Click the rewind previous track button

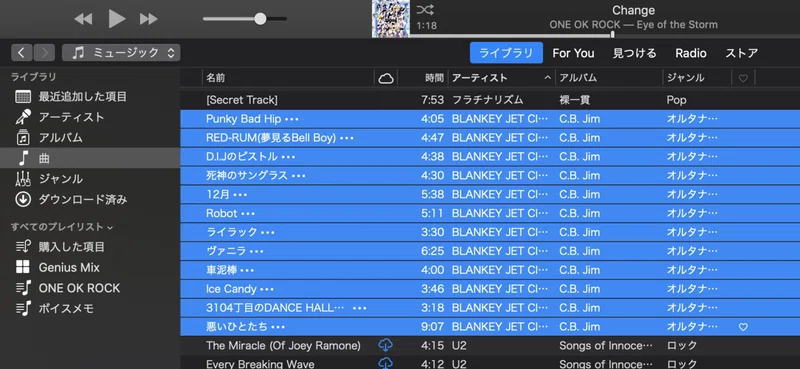[83, 19]
